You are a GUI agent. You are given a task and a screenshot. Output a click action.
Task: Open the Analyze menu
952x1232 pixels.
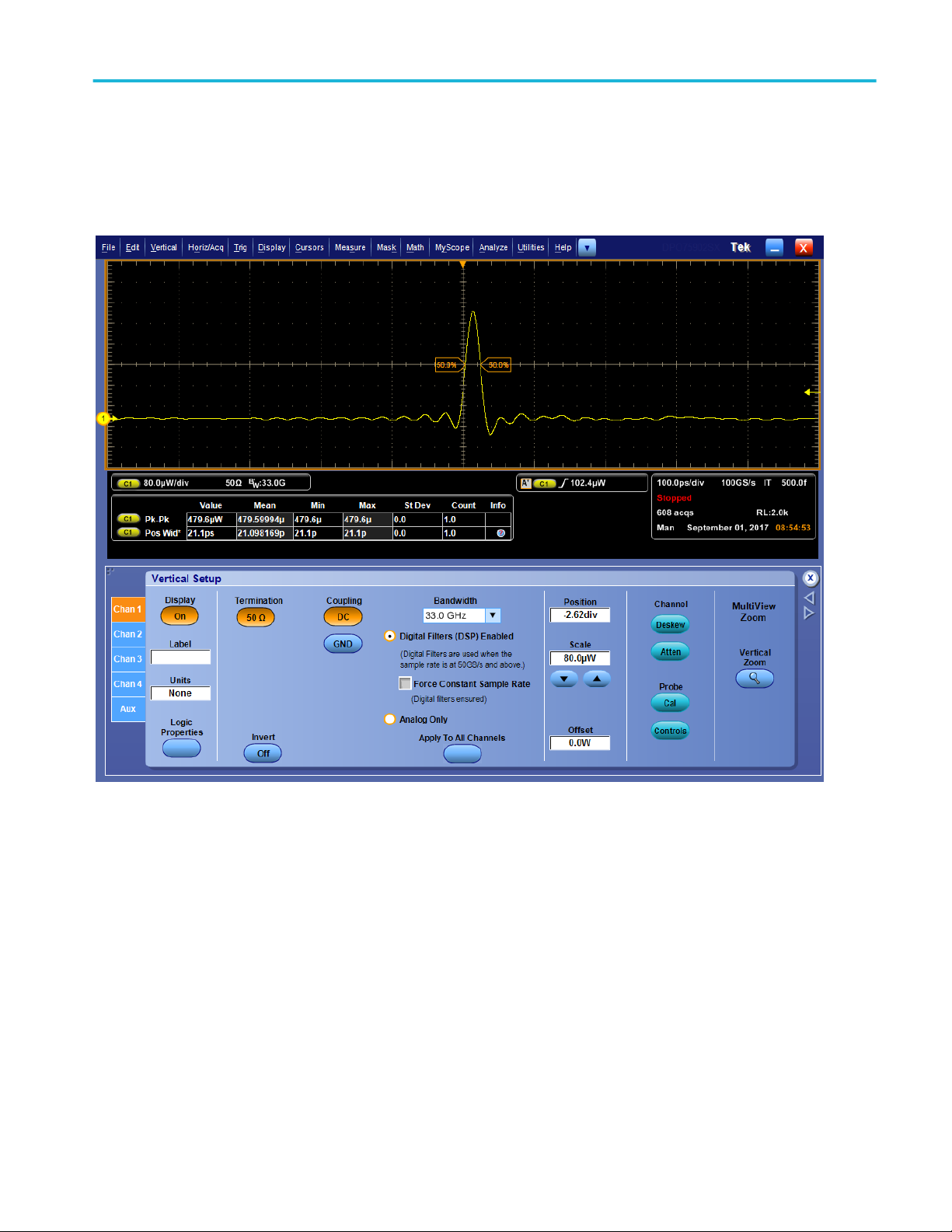coord(493,248)
